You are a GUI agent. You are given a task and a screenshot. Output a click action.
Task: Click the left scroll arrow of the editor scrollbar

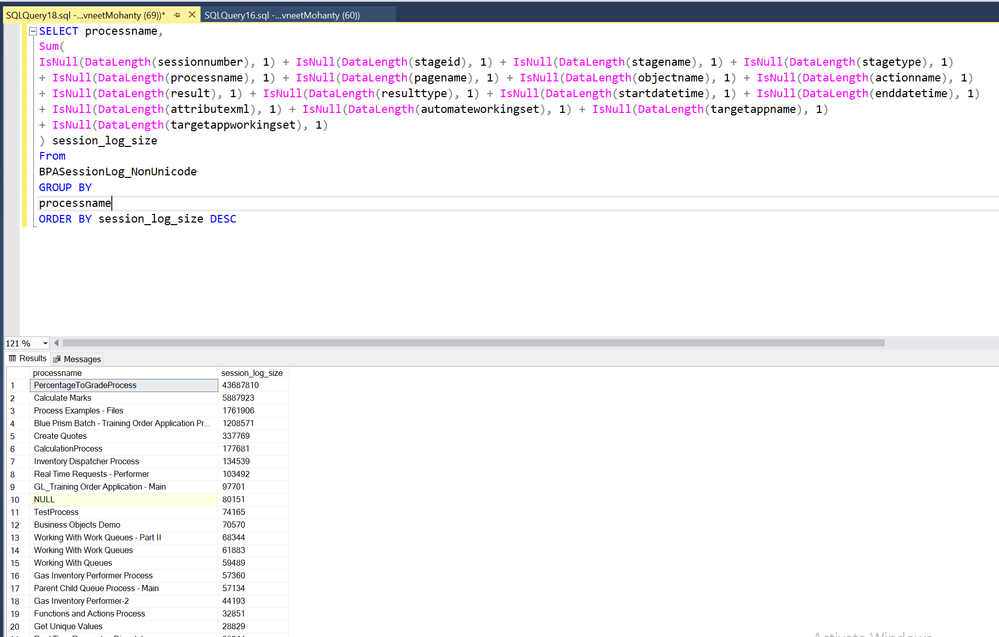coord(56,343)
